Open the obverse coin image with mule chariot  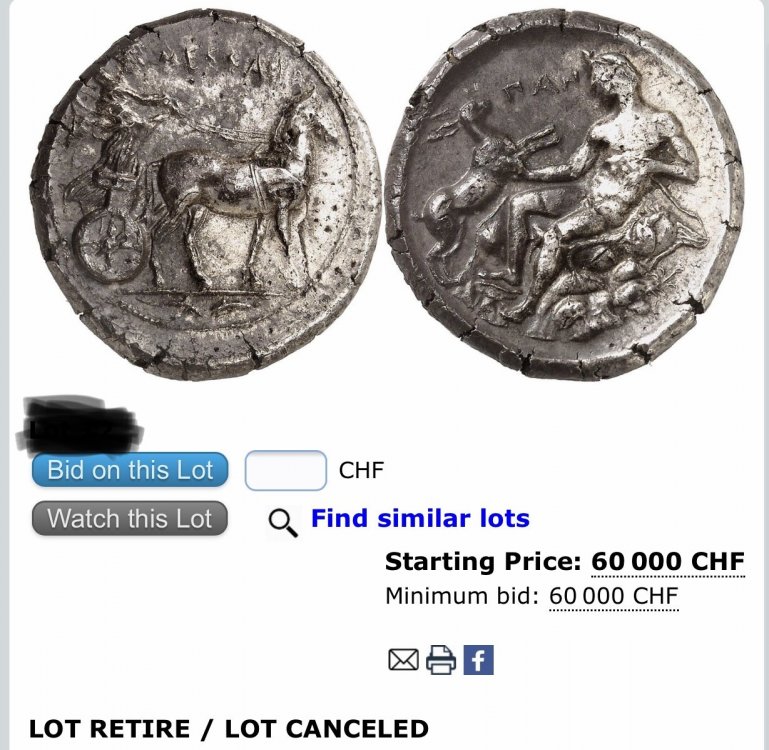[206, 194]
